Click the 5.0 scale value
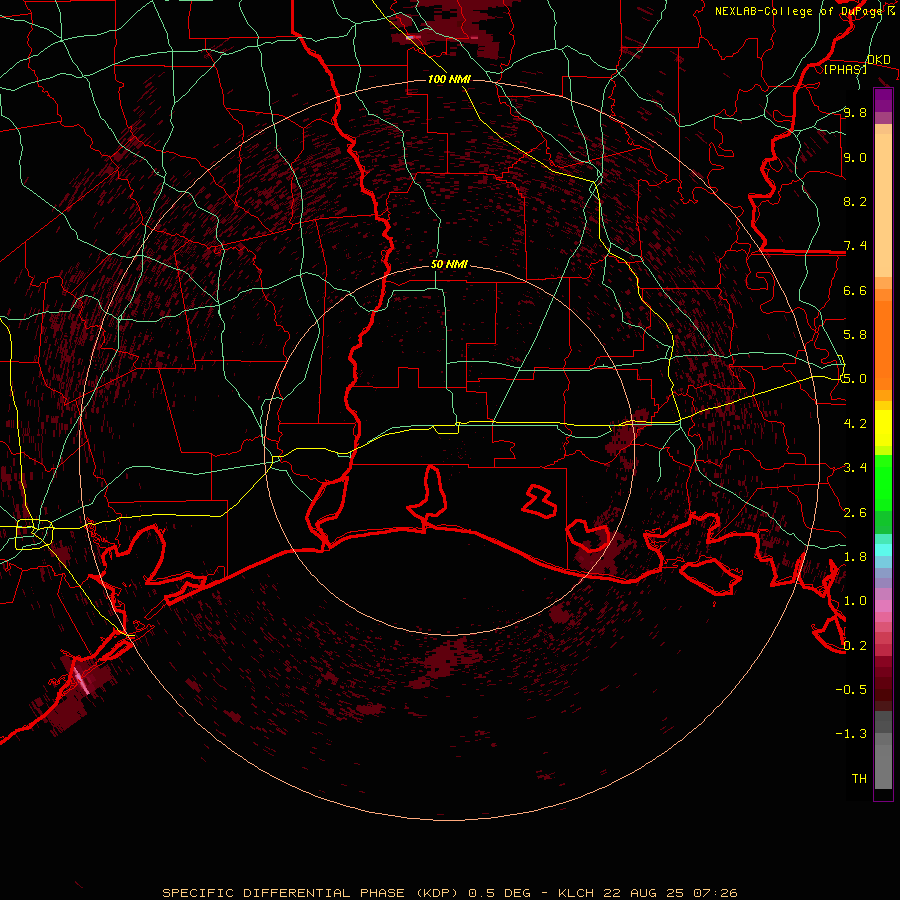This screenshot has width=900, height=900. (855, 379)
